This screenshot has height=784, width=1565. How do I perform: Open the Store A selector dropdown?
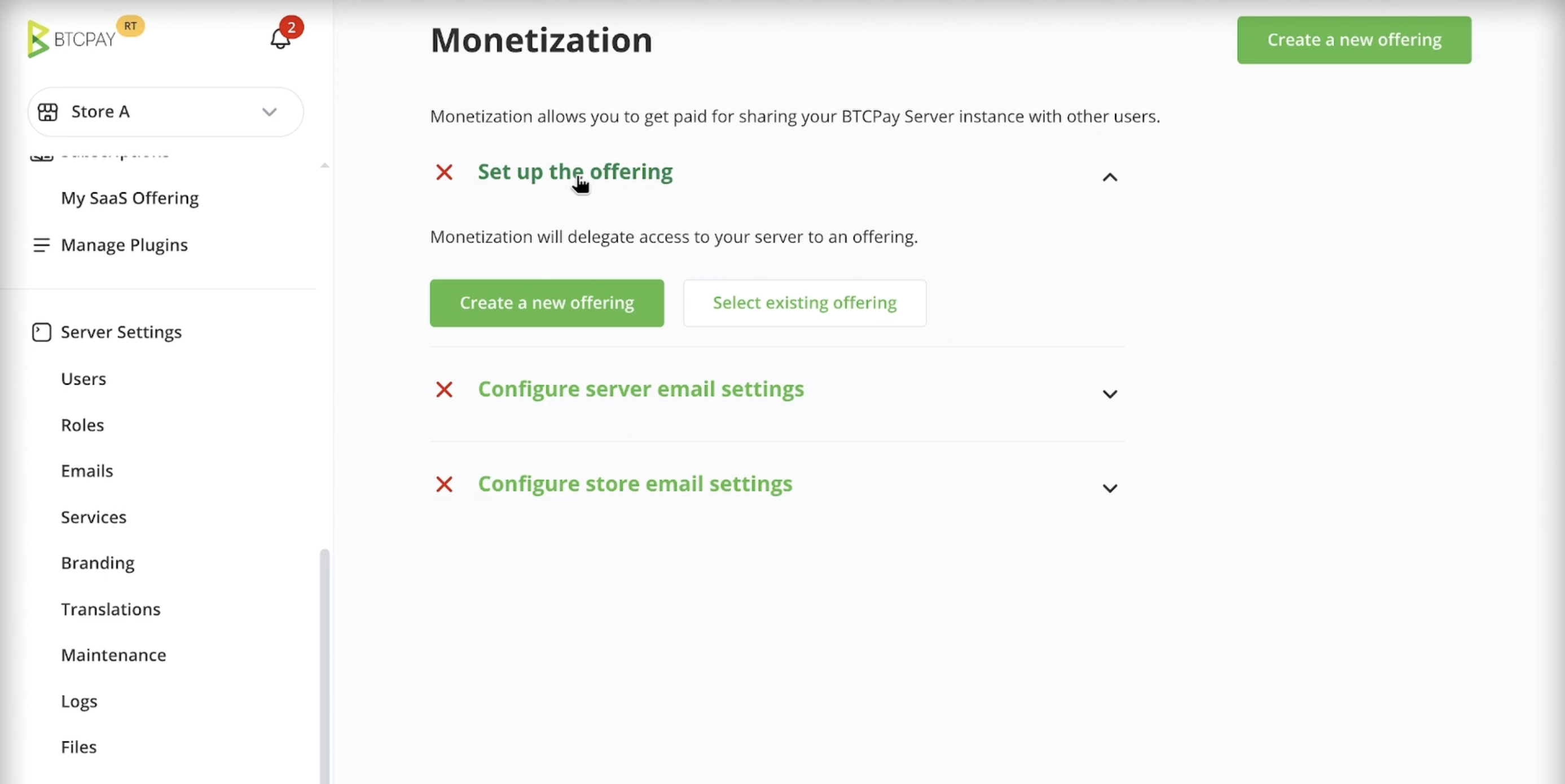point(270,112)
